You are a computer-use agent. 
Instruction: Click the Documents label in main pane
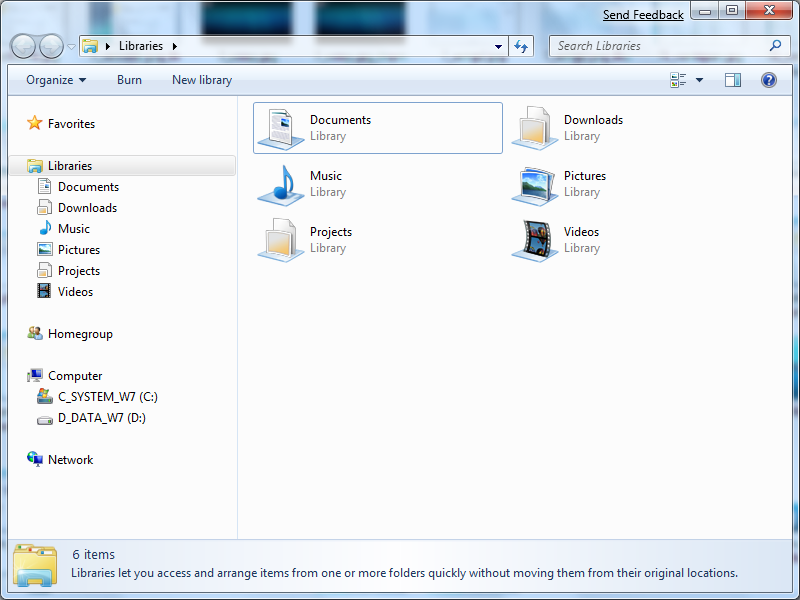click(x=340, y=120)
